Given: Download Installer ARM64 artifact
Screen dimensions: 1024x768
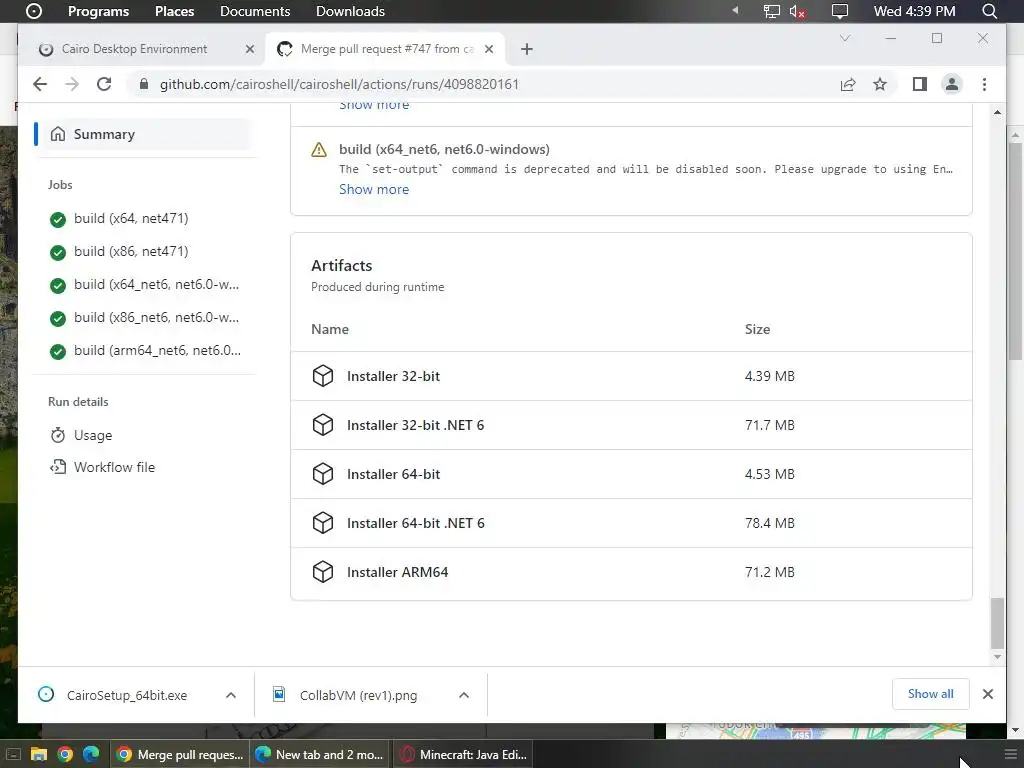Looking at the screenshot, I should click(x=397, y=572).
